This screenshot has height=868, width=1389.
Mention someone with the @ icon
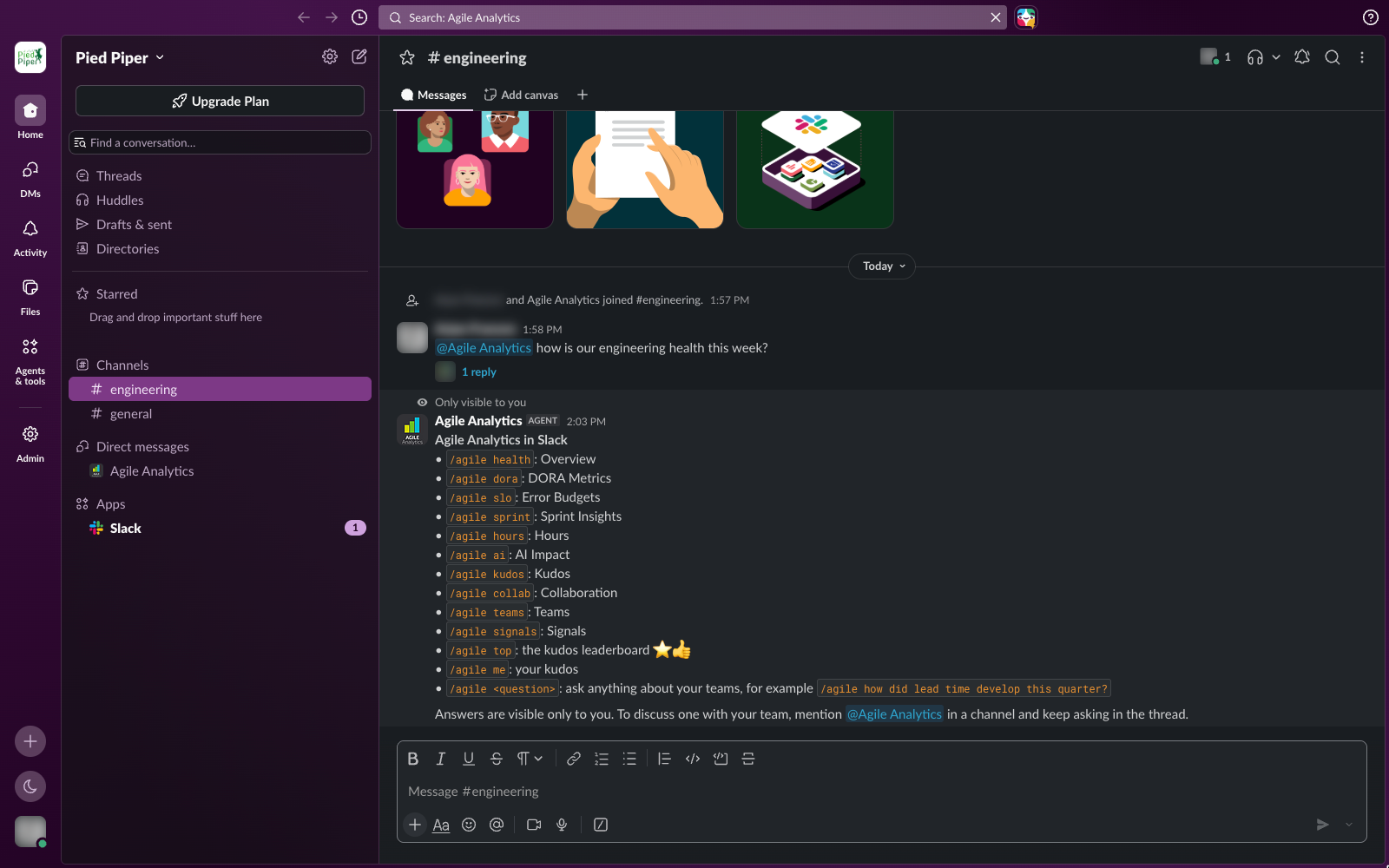pos(497,825)
